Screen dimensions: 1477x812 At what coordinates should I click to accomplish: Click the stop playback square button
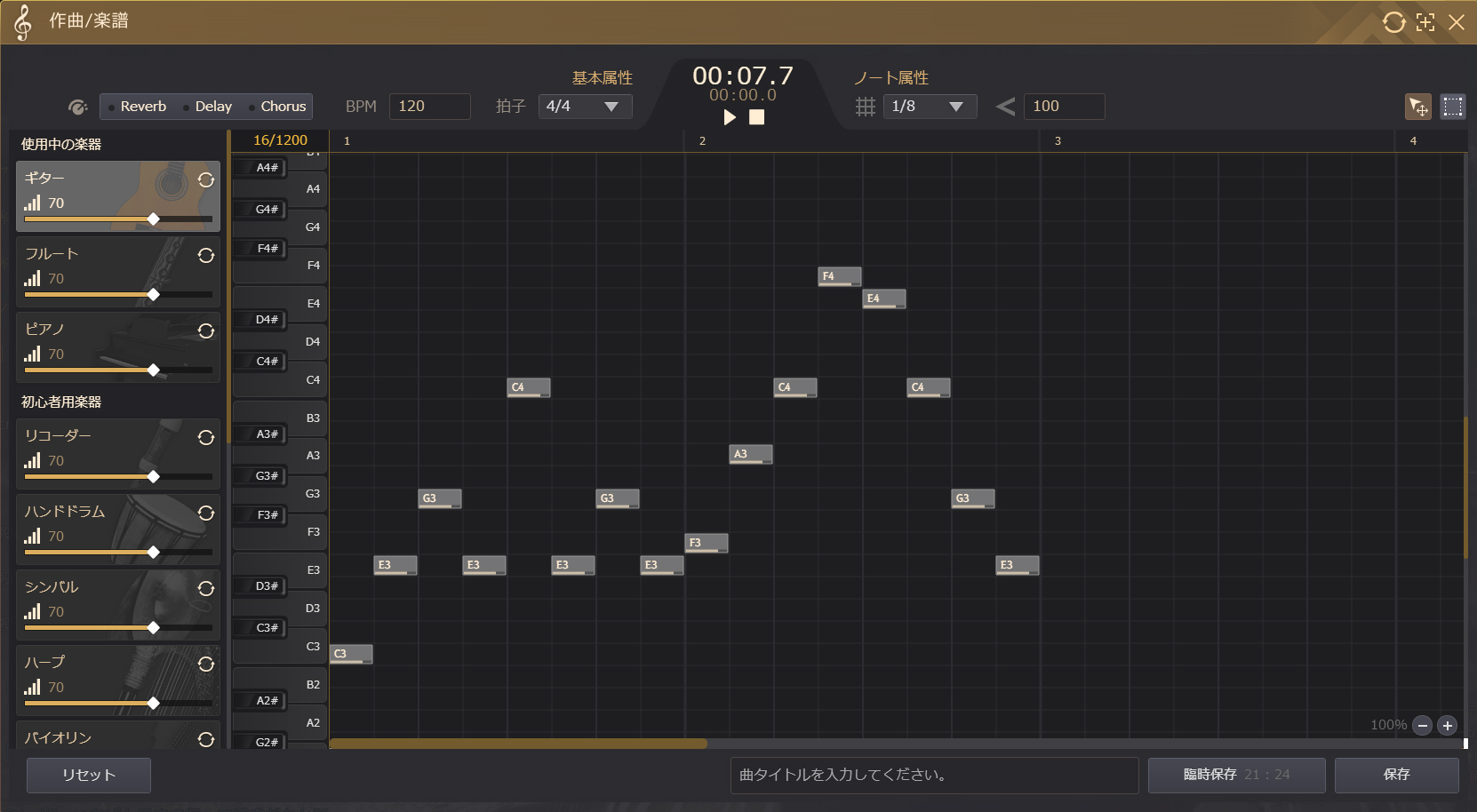tap(756, 117)
